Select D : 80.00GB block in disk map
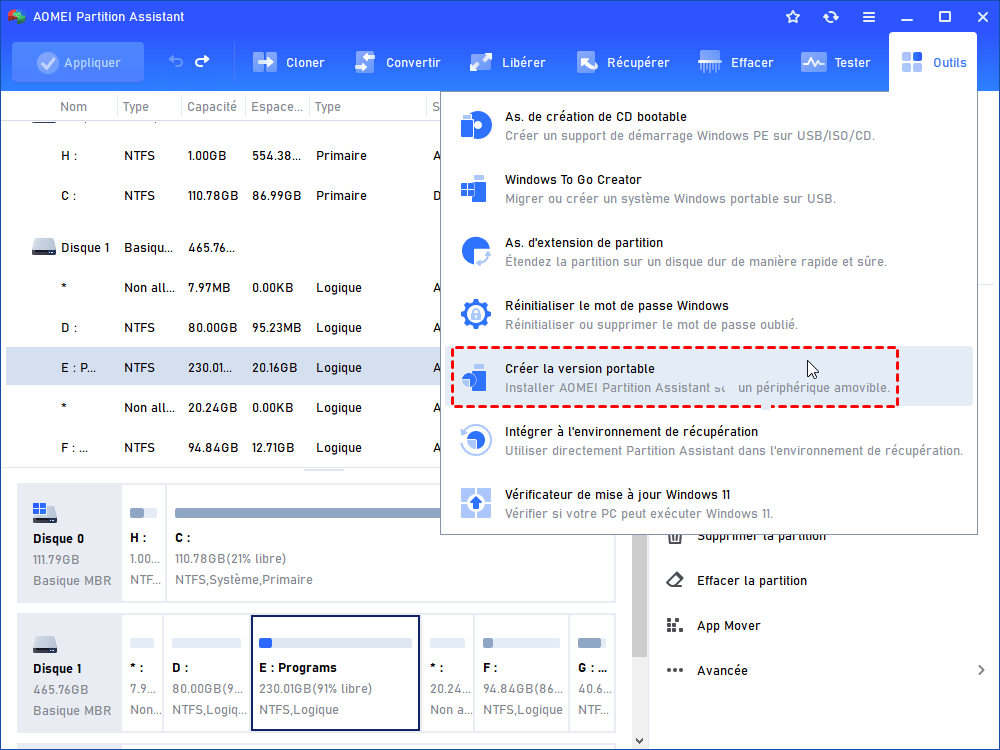This screenshot has height=750, width=1000. (x=207, y=673)
